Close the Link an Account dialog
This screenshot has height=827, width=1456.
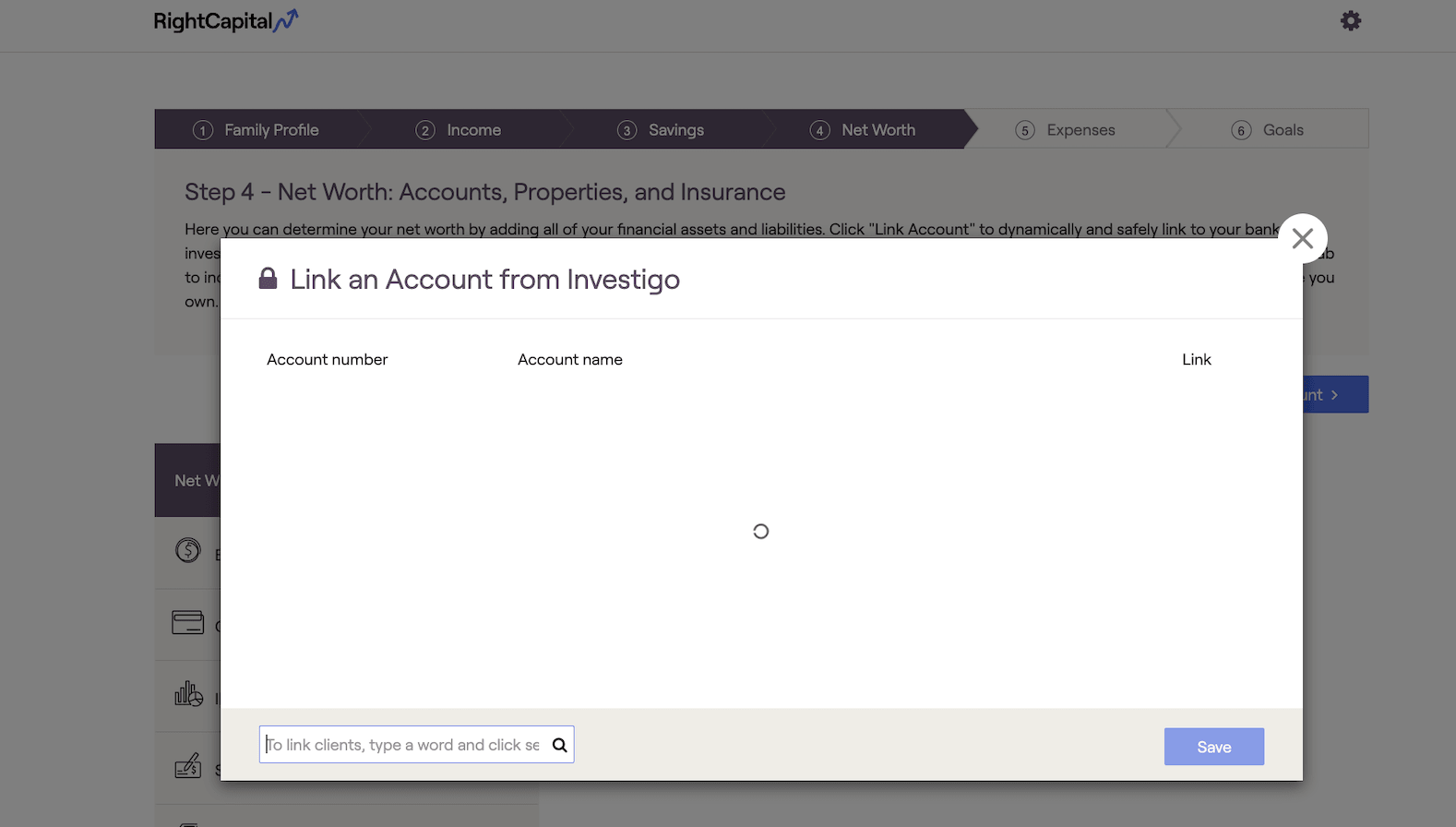(1303, 238)
